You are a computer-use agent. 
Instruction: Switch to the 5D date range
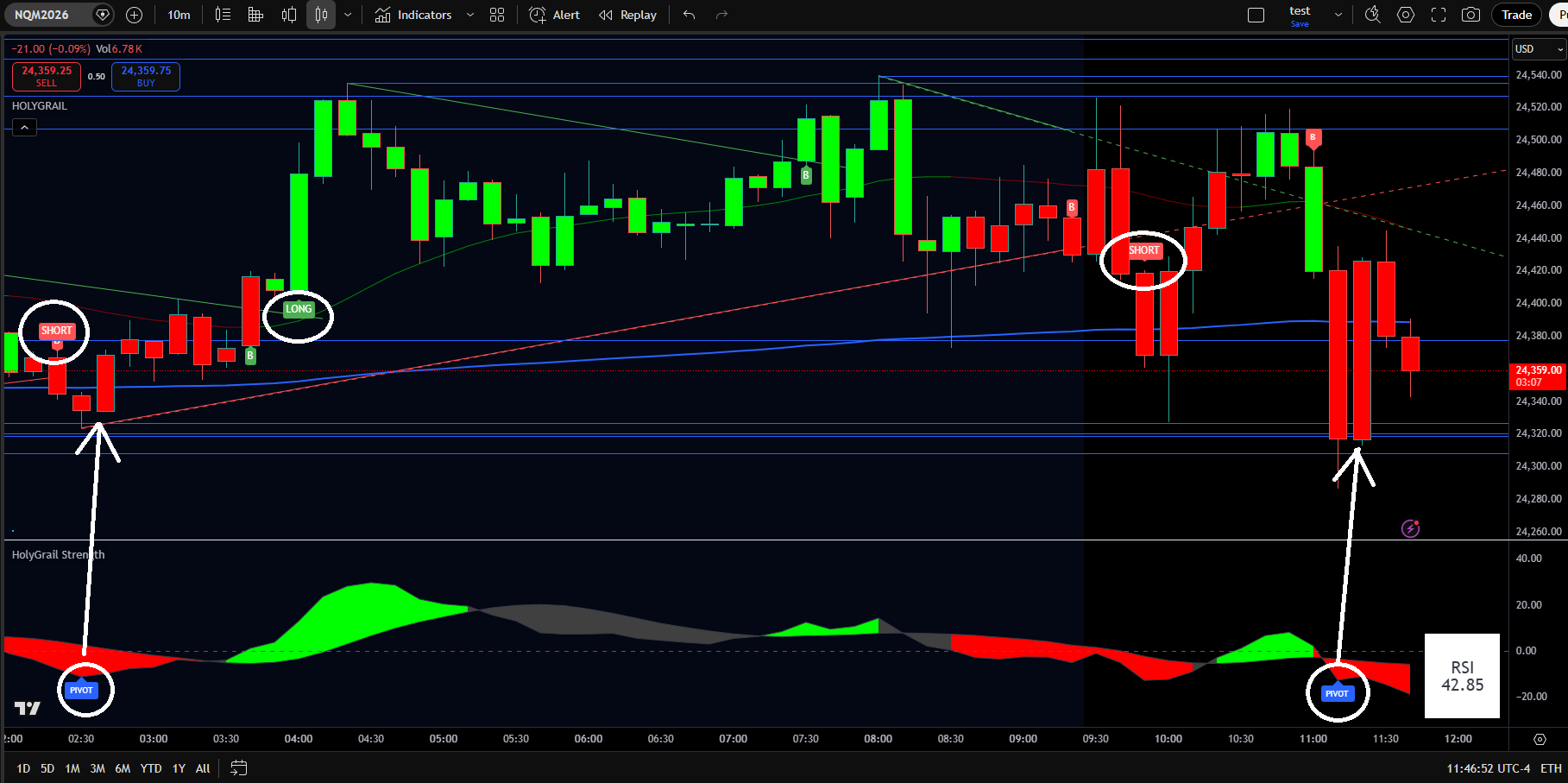coord(47,768)
